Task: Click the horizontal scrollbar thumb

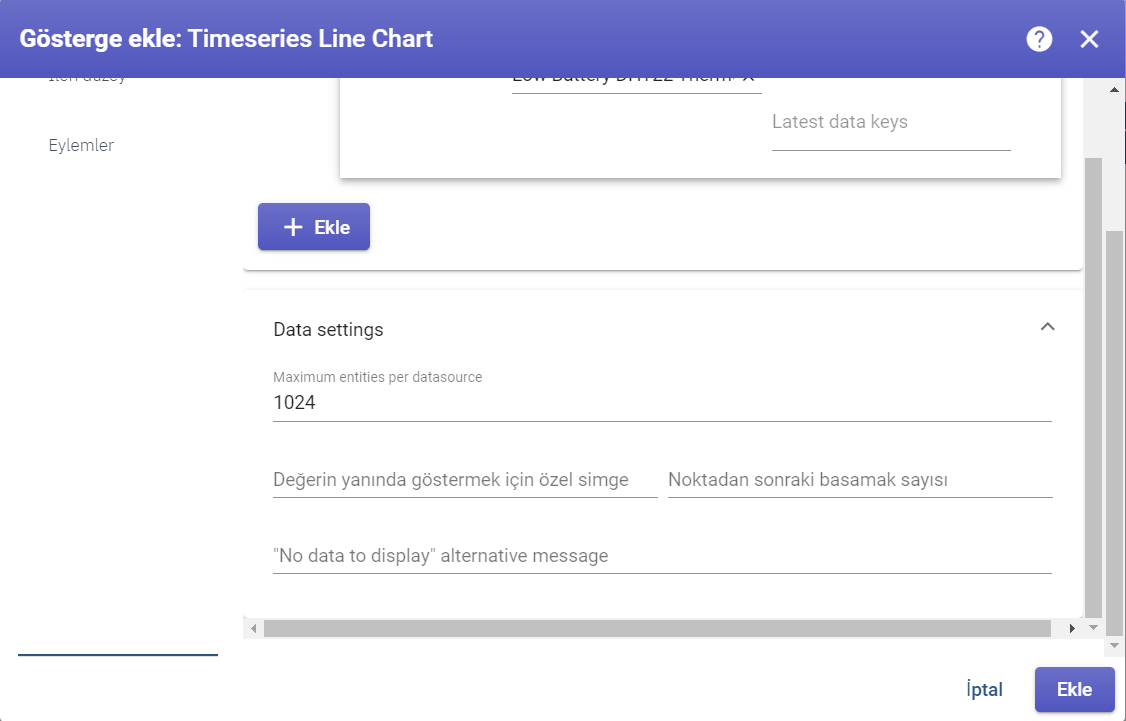Action: 657,628
